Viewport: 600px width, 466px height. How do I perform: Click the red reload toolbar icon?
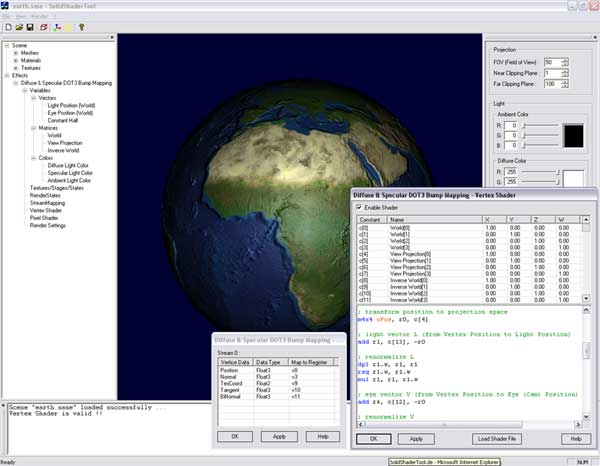pos(44,27)
